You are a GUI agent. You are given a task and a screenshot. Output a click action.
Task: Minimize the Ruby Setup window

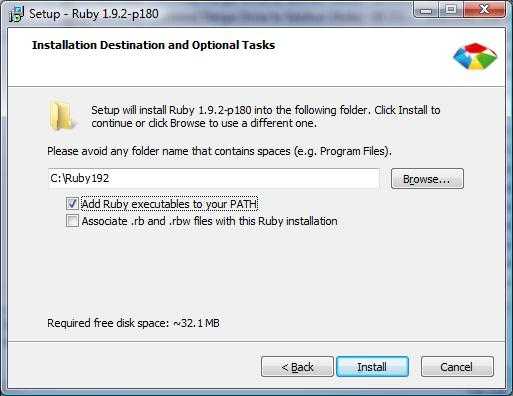(426, 10)
